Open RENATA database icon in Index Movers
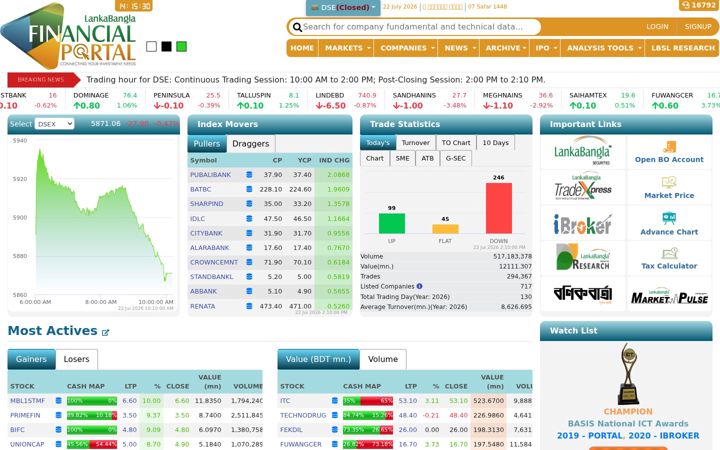The height and width of the screenshot is (450, 720). [x=249, y=306]
